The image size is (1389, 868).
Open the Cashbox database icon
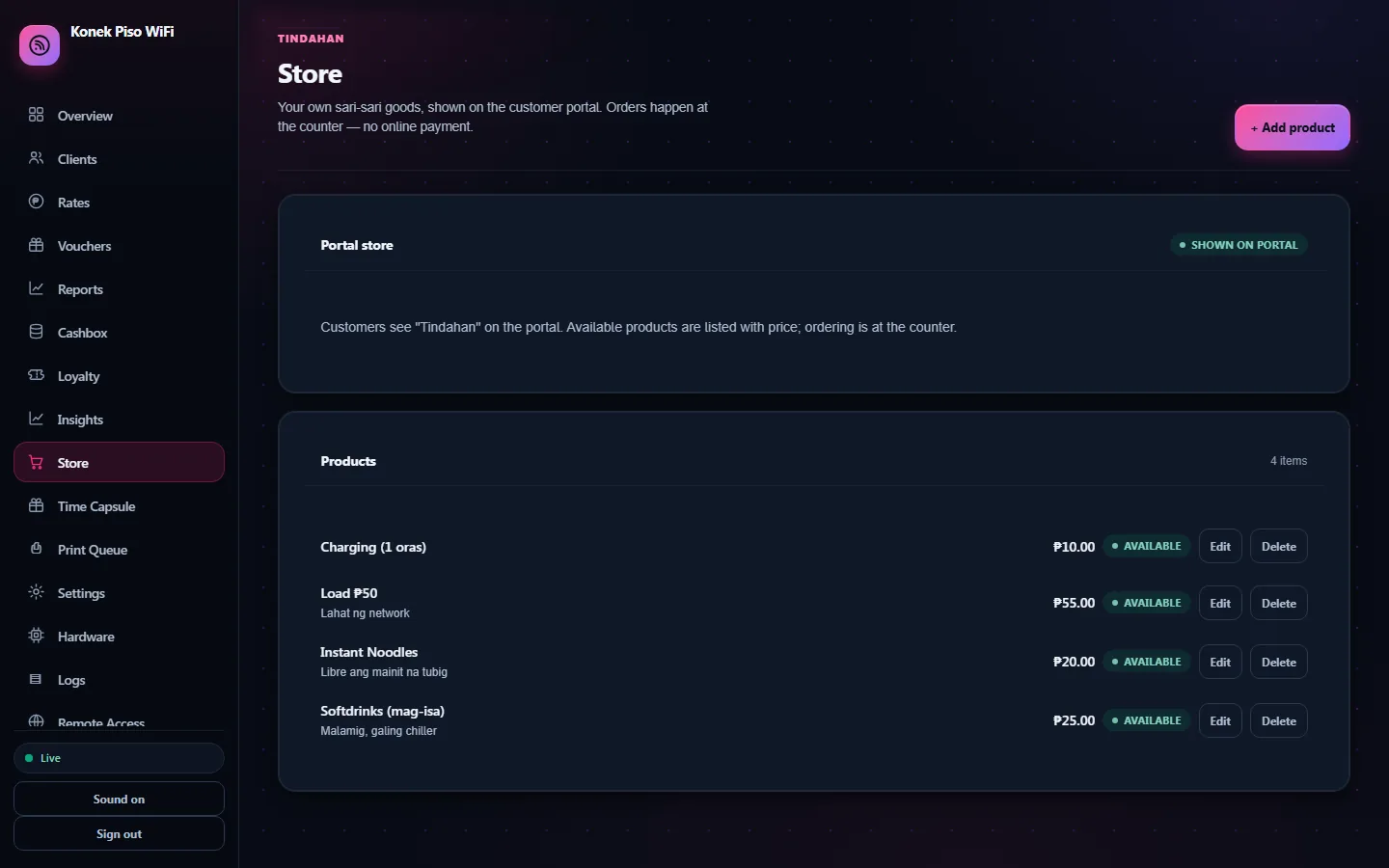(37, 332)
